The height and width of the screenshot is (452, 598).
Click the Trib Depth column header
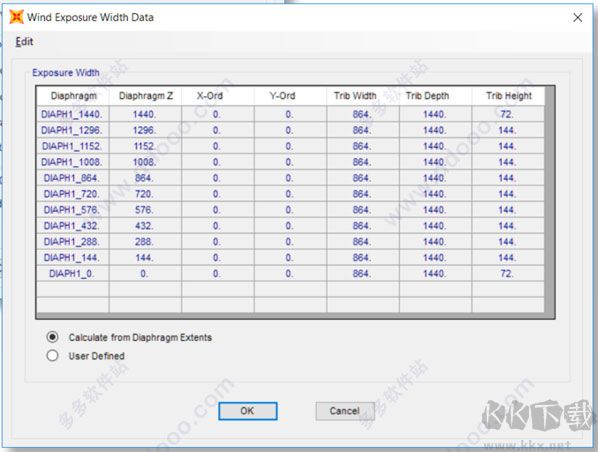(x=435, y=96)
